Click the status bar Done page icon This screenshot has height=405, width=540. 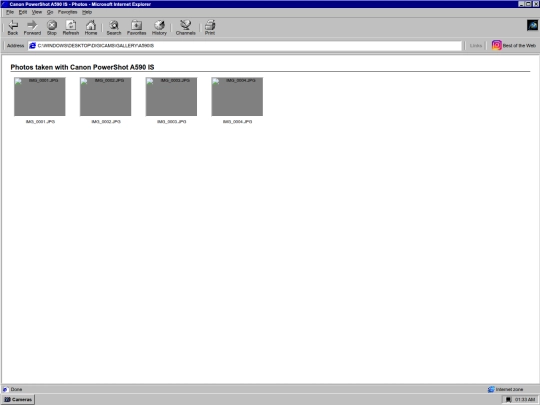click(x=5, y=390)
